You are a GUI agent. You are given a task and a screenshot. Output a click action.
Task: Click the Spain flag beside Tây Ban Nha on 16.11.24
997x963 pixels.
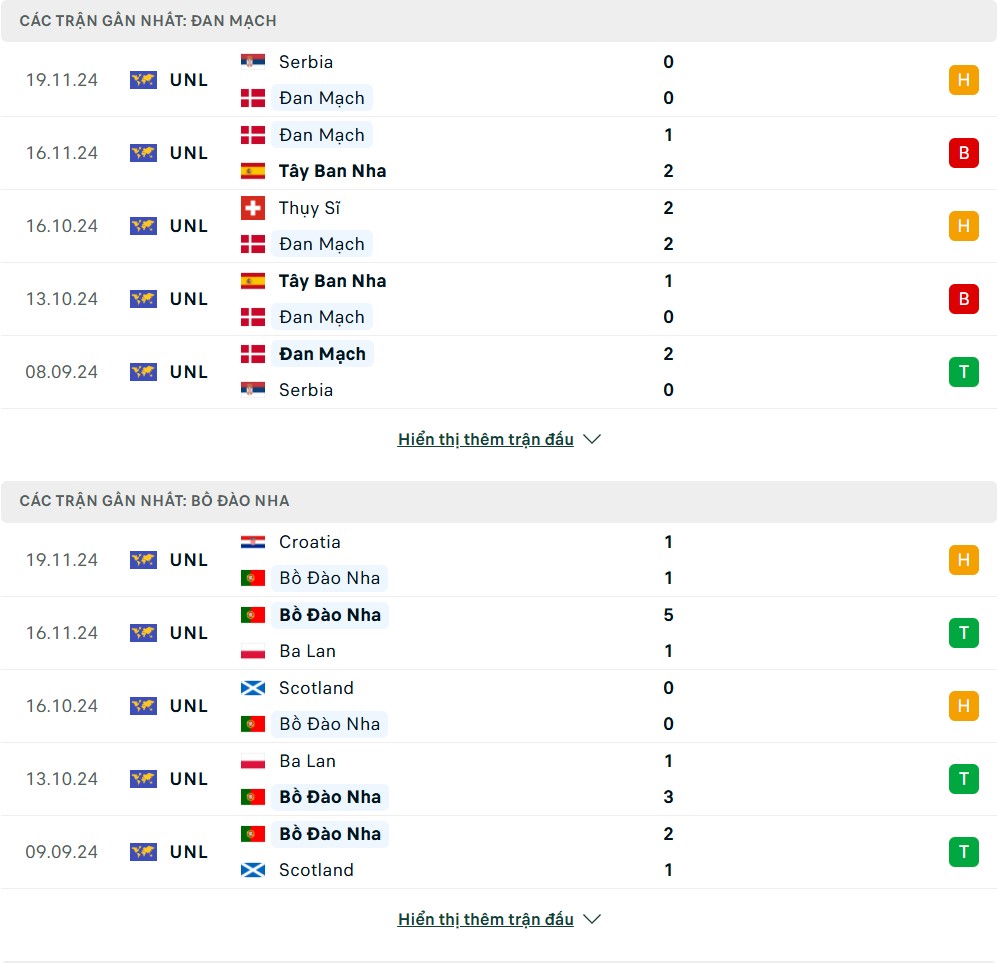(252, 171)
